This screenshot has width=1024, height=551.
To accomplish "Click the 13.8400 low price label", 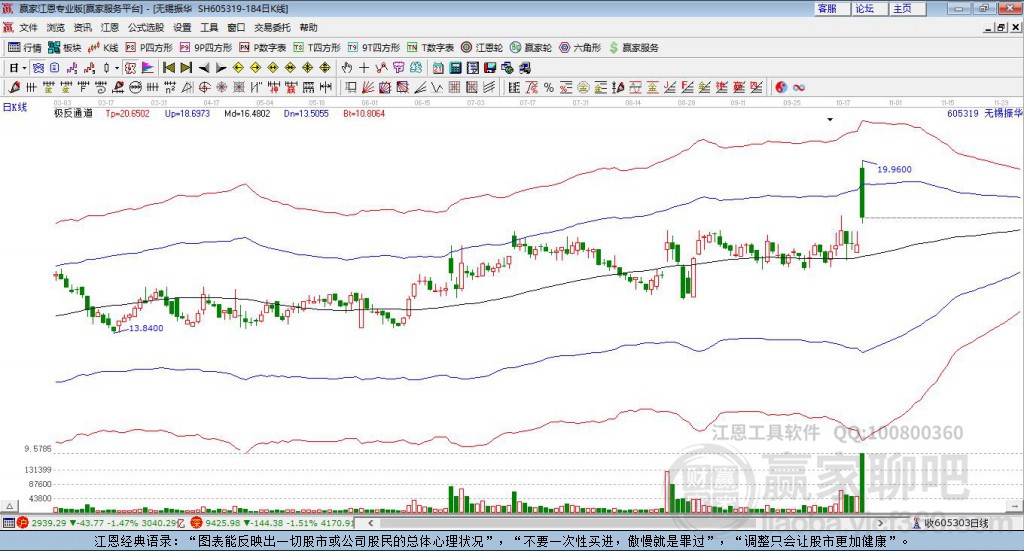I will 146,328.
